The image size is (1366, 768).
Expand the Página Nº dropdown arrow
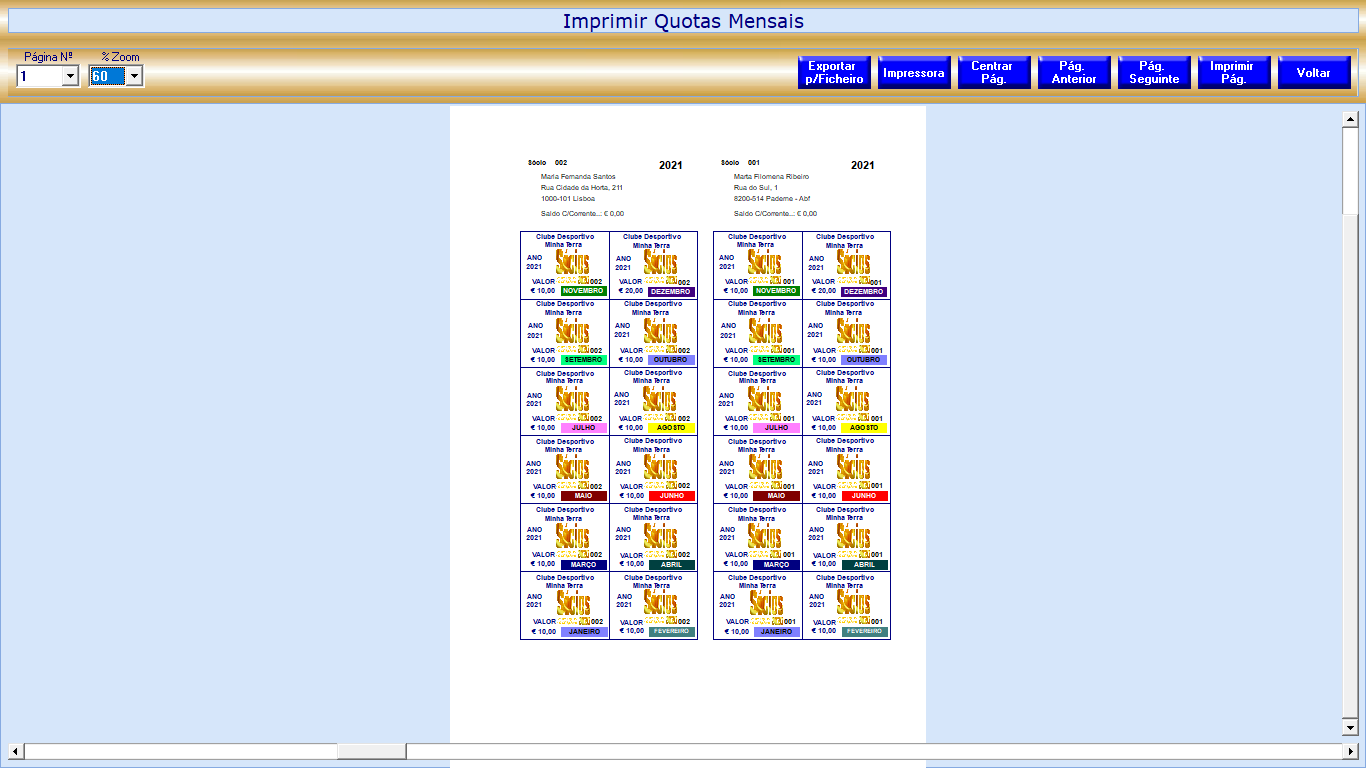(x=70, y=77)
